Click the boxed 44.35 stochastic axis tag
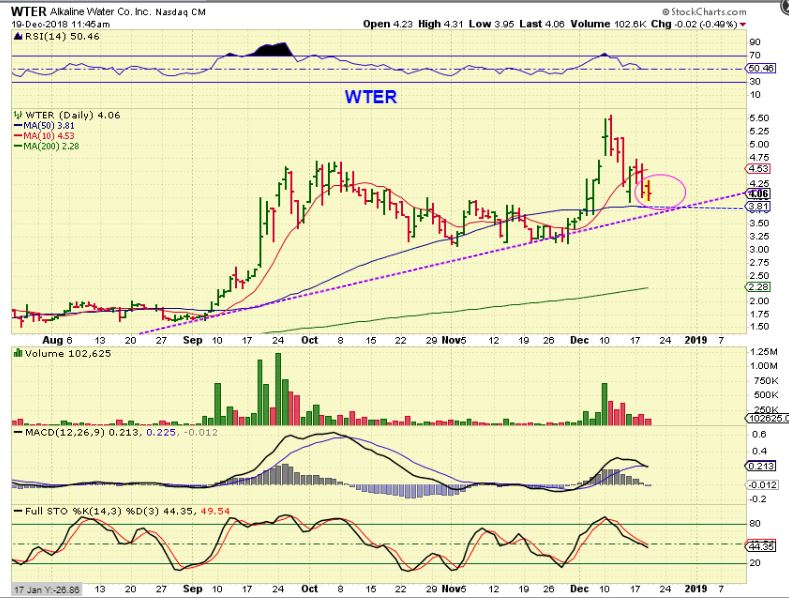Image resolution: width=789 pixels, height=598 pixels. pyautogui.click(x=761, y=546)
